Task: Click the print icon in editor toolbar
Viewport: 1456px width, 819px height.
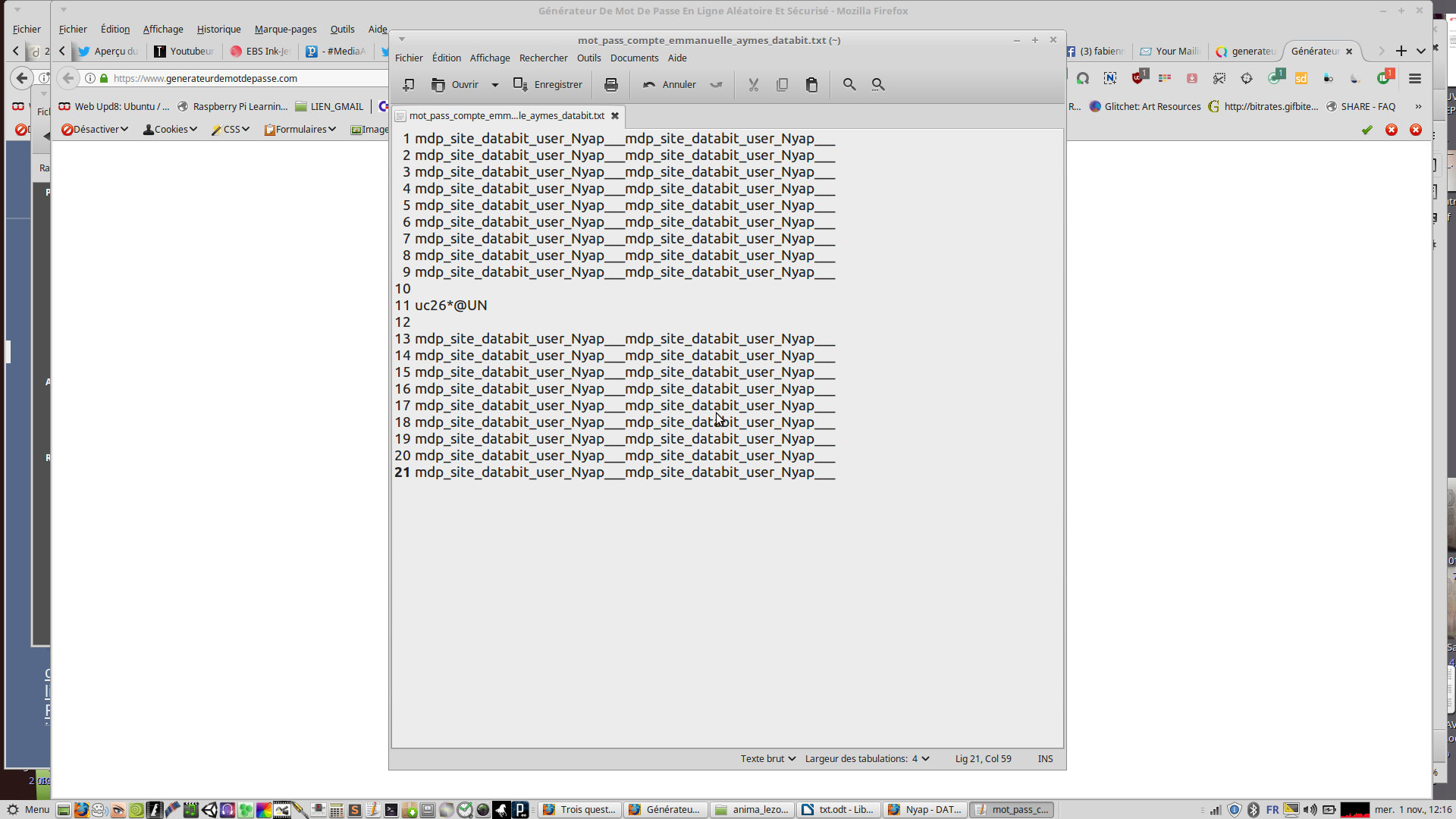Action: point(611,85)
